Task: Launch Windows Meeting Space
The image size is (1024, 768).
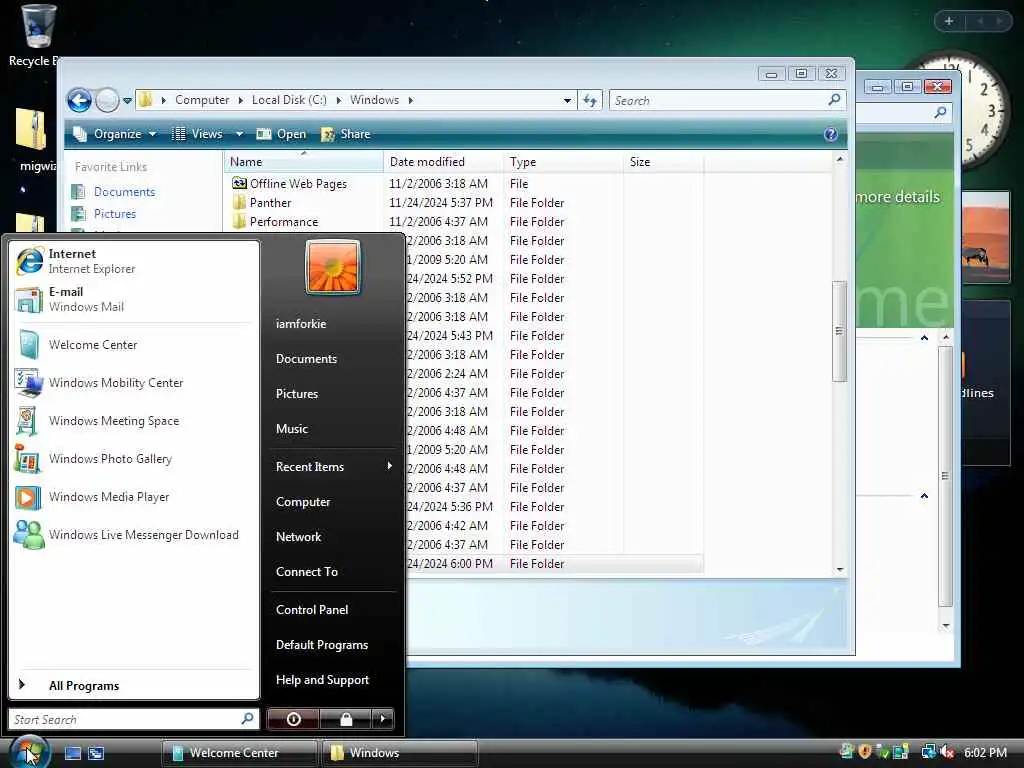Action: point(134,421)
